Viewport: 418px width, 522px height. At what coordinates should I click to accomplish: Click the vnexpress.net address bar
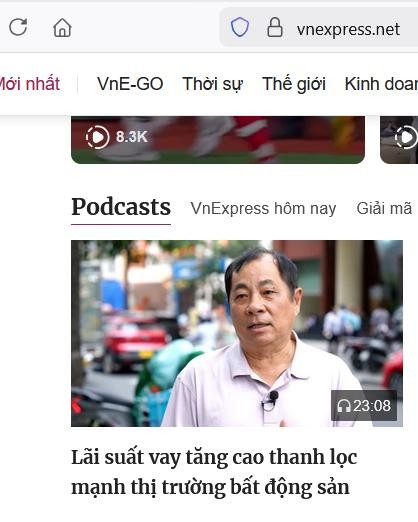[348, 29]
